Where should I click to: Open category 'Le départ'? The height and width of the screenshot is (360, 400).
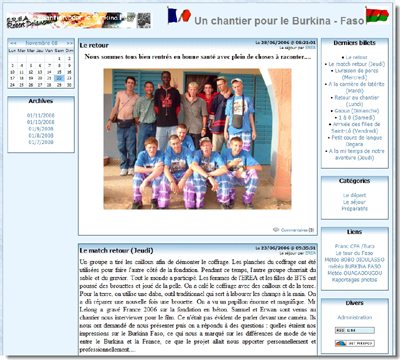[354, 195]
